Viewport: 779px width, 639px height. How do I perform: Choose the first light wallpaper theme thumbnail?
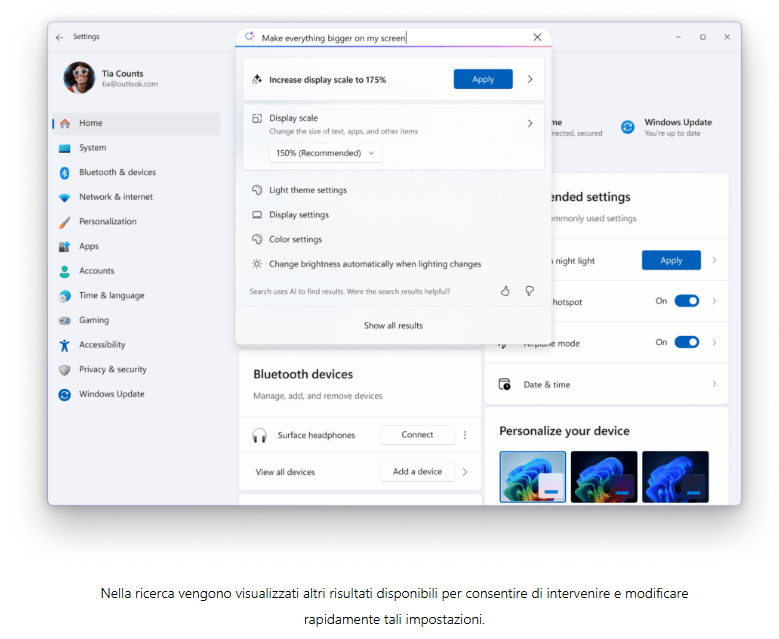click(x=532, y=476)
